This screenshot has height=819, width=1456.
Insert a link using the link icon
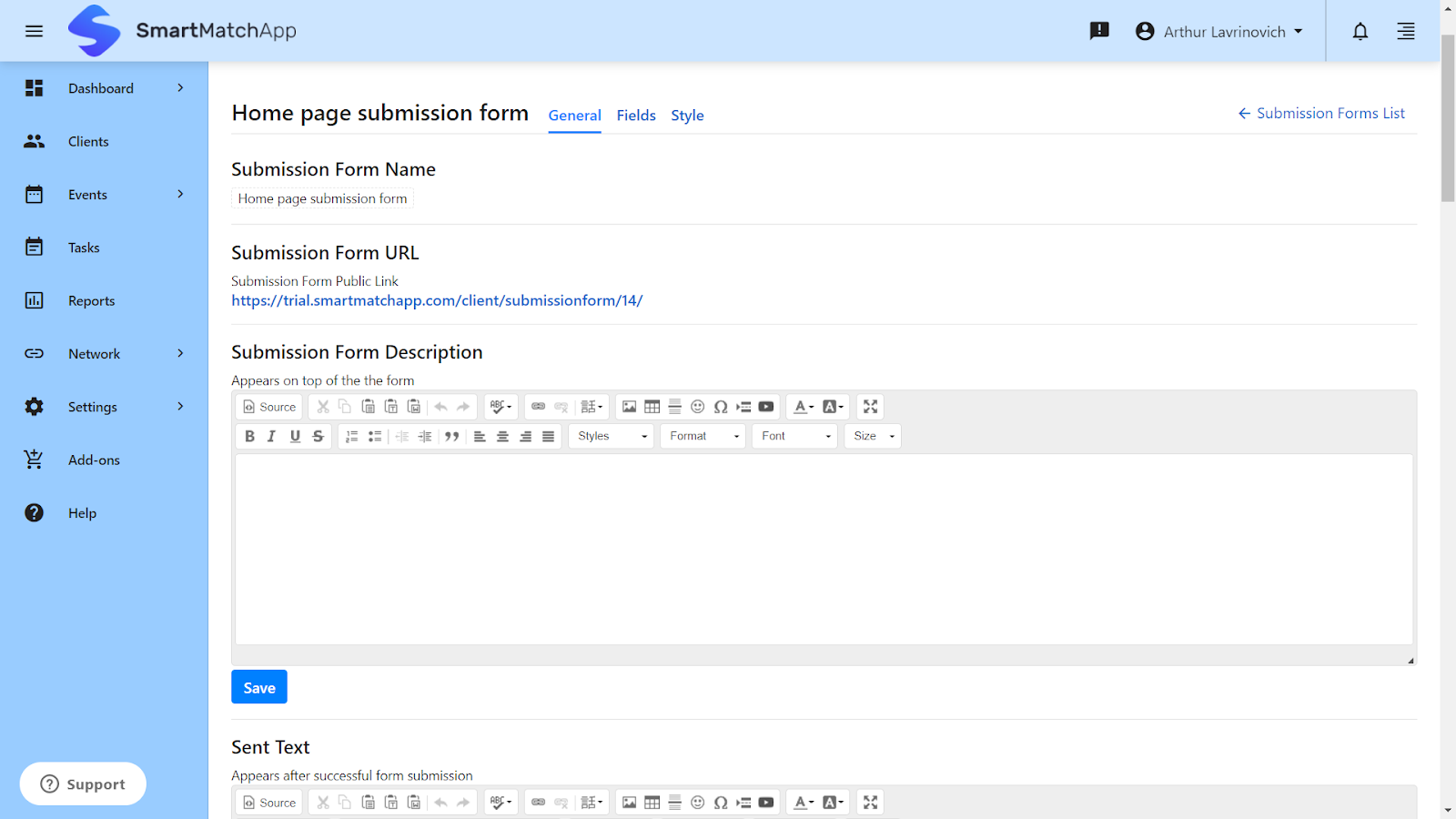click(x=538, y=407)
